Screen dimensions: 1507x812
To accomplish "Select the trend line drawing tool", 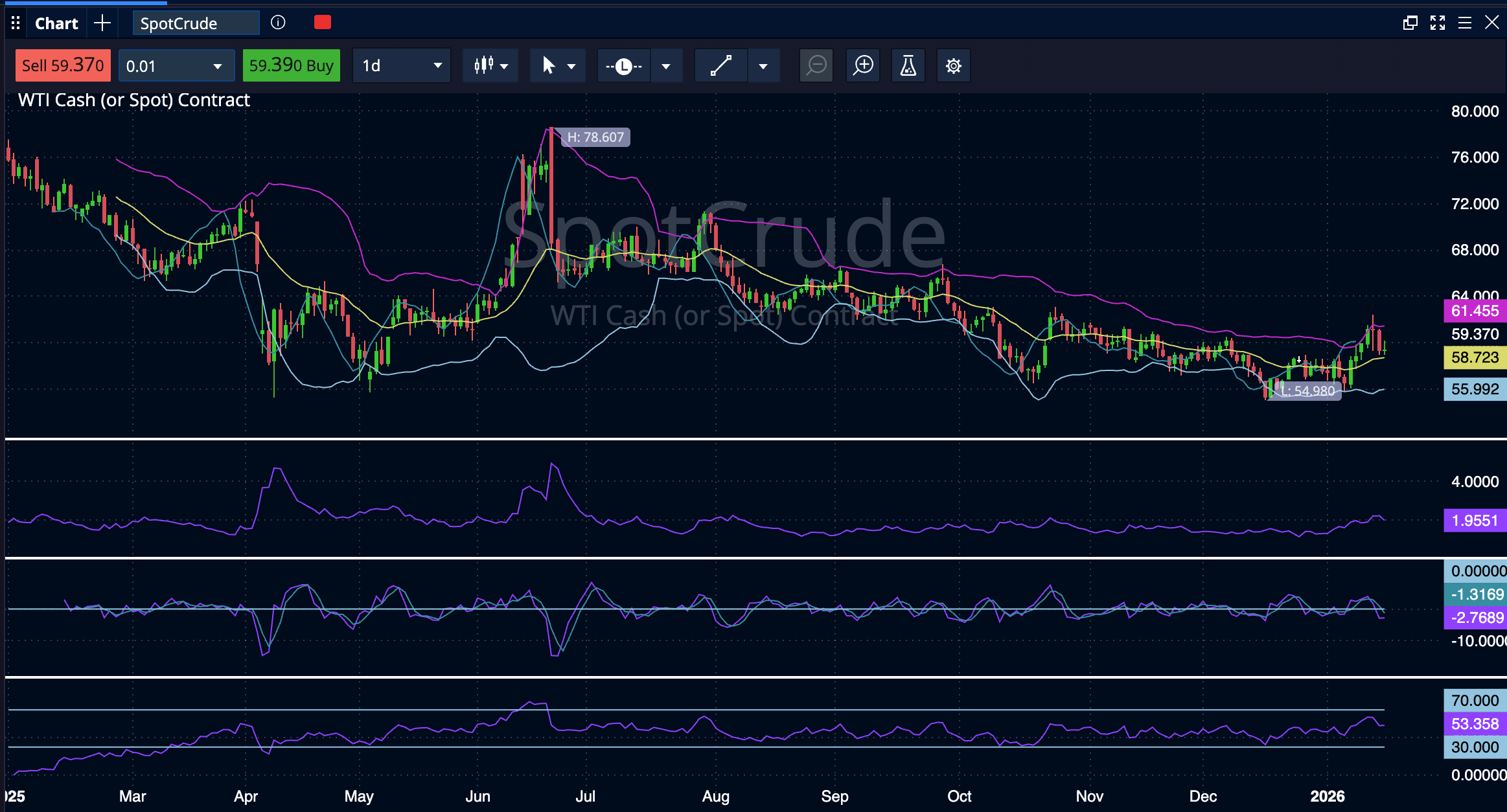I will click(720, 66).
